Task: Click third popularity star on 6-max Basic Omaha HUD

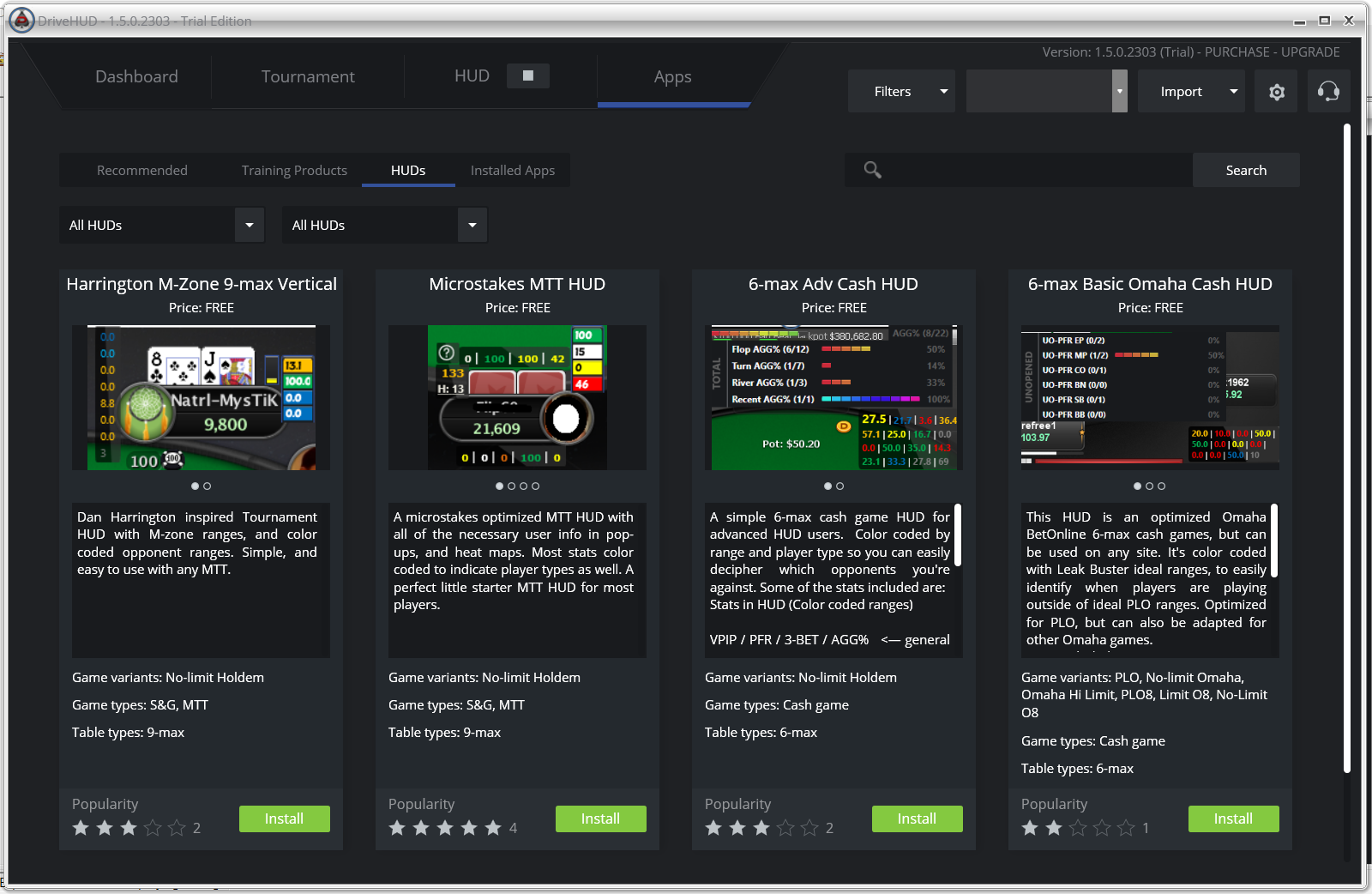Action: (x=1078, y=828)
